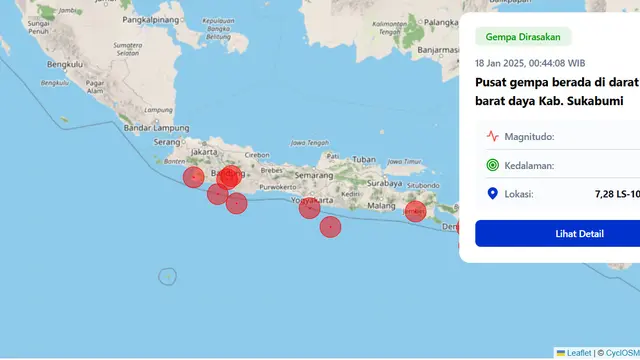Select the earthquake marker over Yogyakarta
Image resolution: width=640 pixels, height=360 pixels.
click(x=309, y=208)
